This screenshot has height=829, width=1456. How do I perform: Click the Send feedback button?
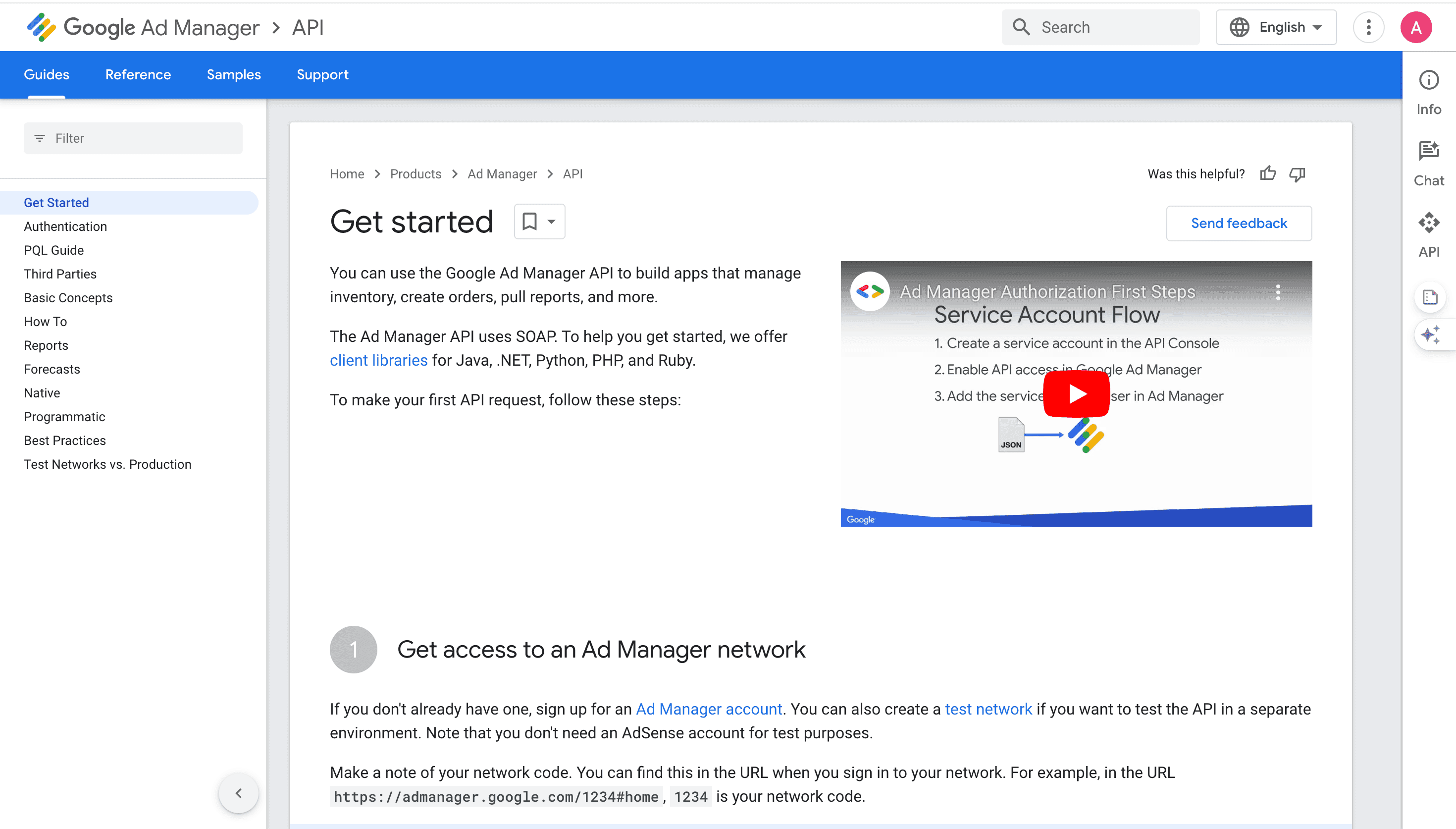click(1239, 223)
